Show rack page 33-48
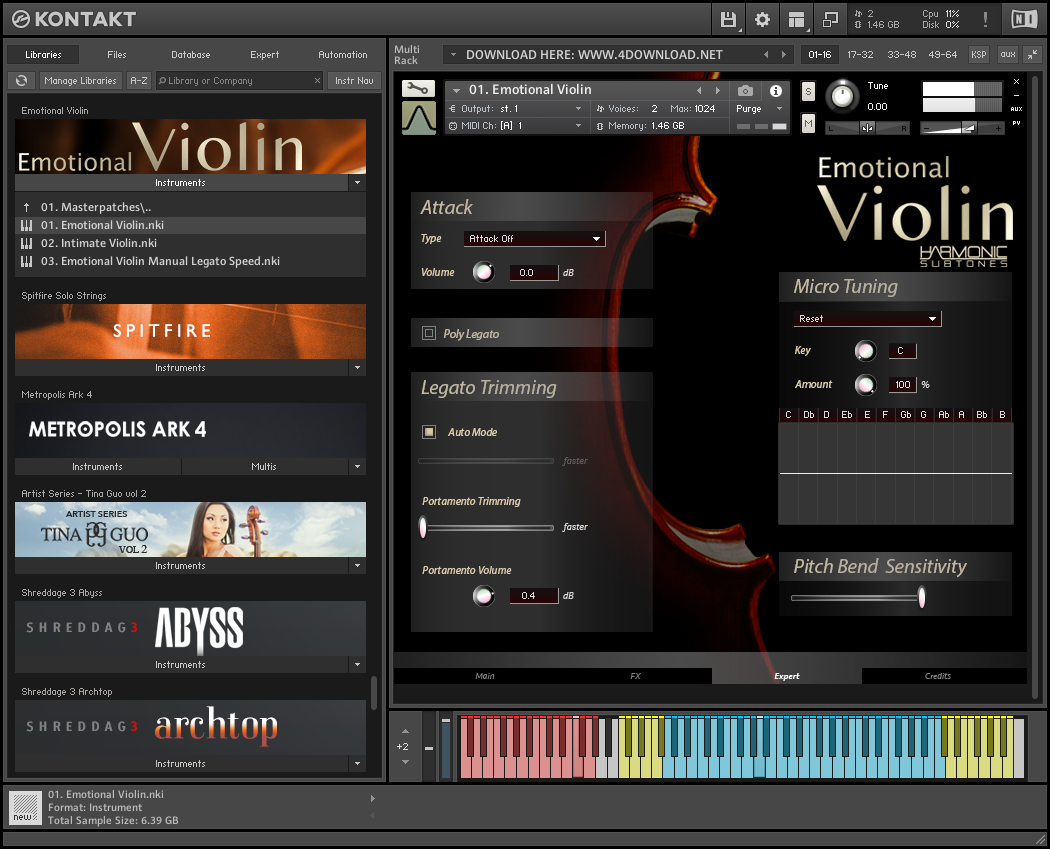 [x=901, y=54]
